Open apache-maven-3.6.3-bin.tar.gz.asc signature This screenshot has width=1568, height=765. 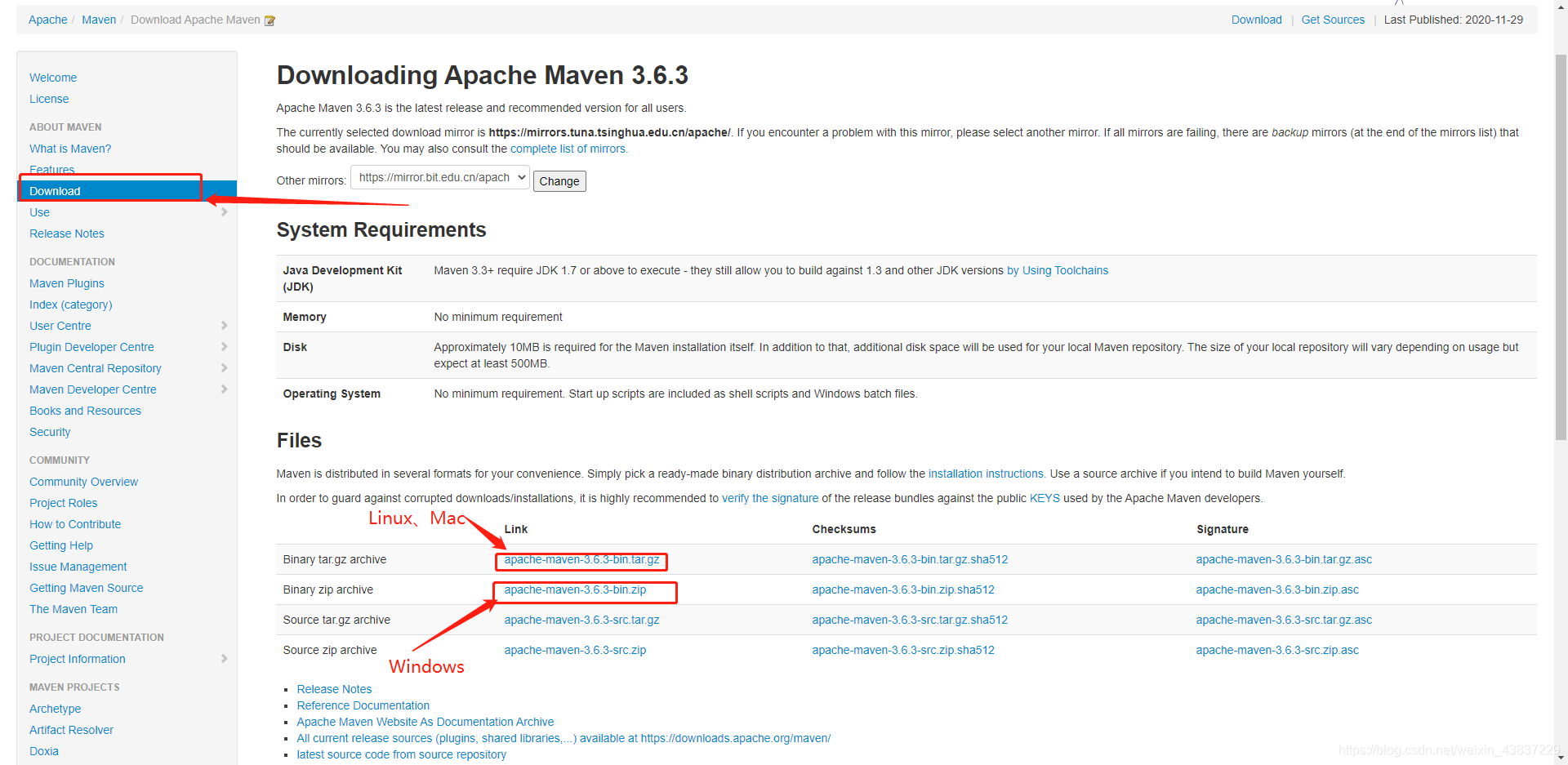[x=1284, y=559]
